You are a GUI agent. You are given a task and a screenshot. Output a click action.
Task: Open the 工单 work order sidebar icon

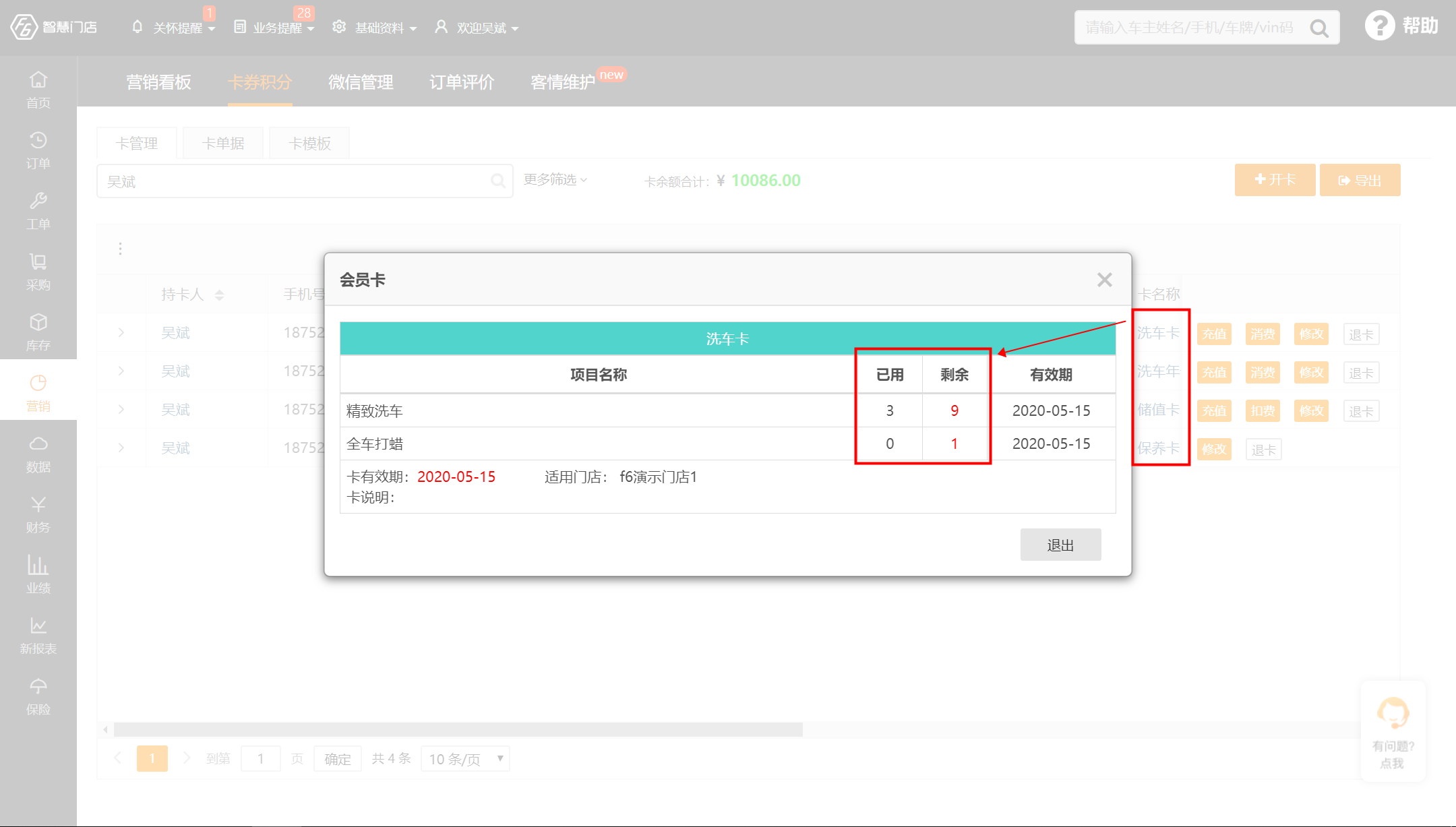38,210
